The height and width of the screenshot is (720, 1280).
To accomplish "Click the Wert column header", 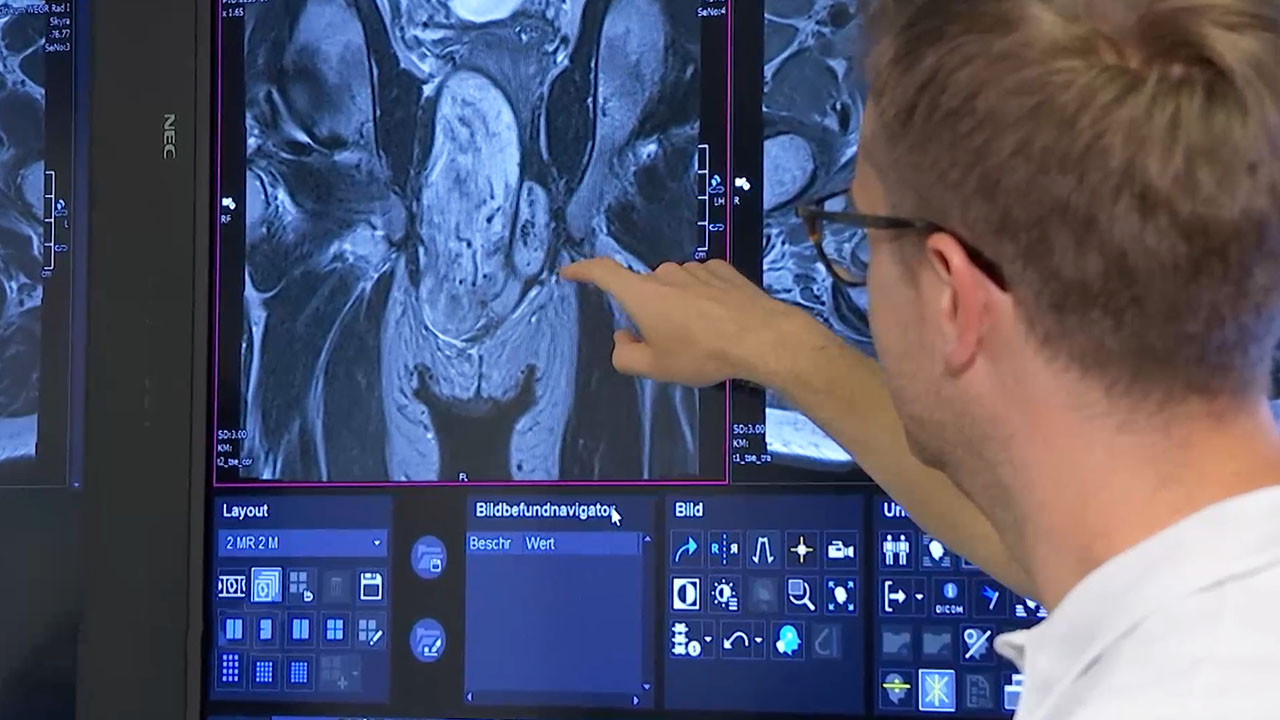I will click(x=540, y=543).
